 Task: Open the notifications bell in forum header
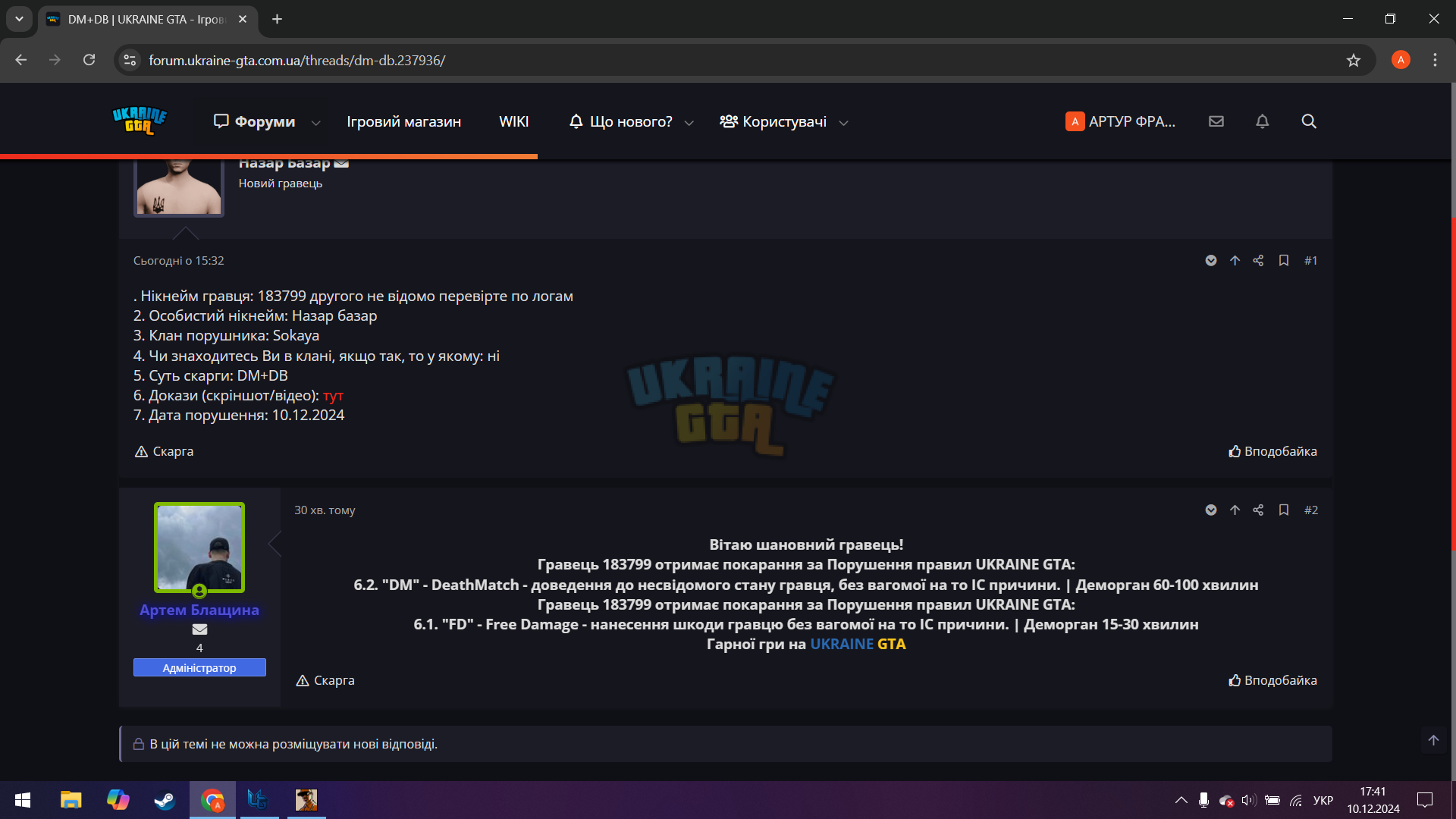coord(1262,121)
